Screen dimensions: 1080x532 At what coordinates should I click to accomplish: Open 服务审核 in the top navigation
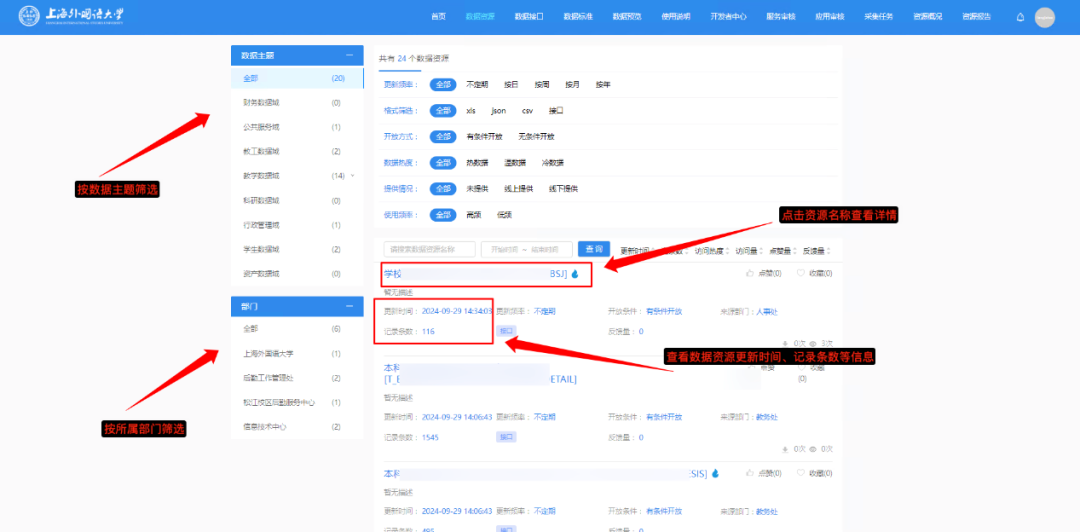pyautogui.click(x=780, y=17)
